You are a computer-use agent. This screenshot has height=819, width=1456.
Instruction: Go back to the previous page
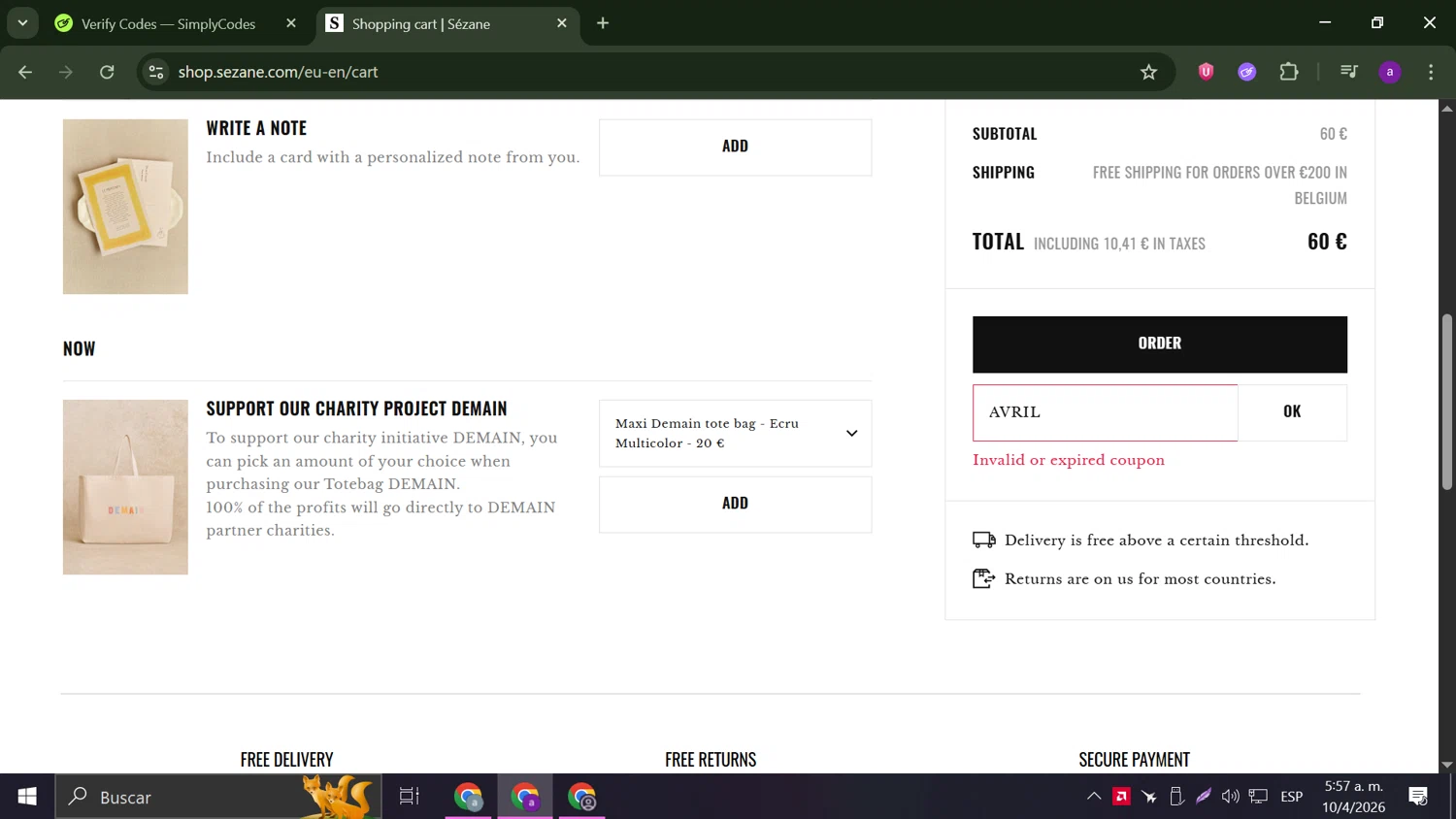[25, 72]
